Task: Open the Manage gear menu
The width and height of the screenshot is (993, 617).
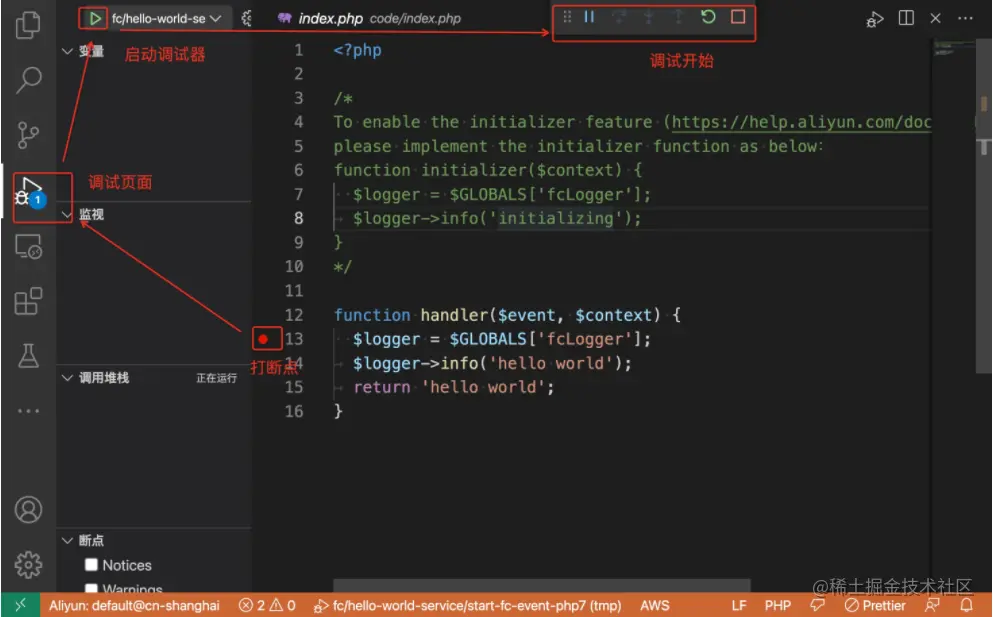Action: (28, 564)
